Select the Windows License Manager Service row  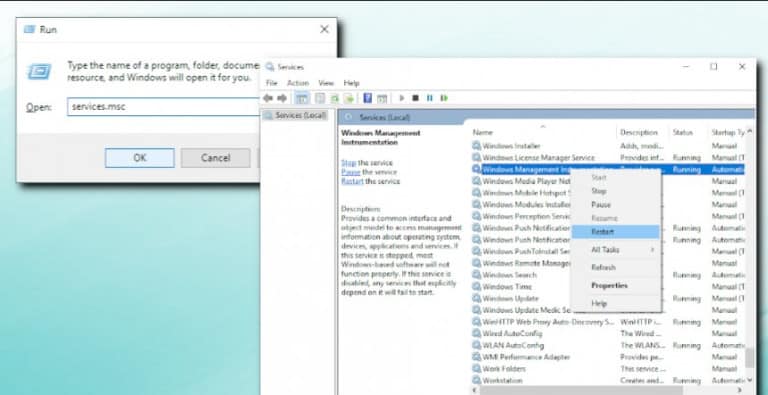[x=608, y=157]
